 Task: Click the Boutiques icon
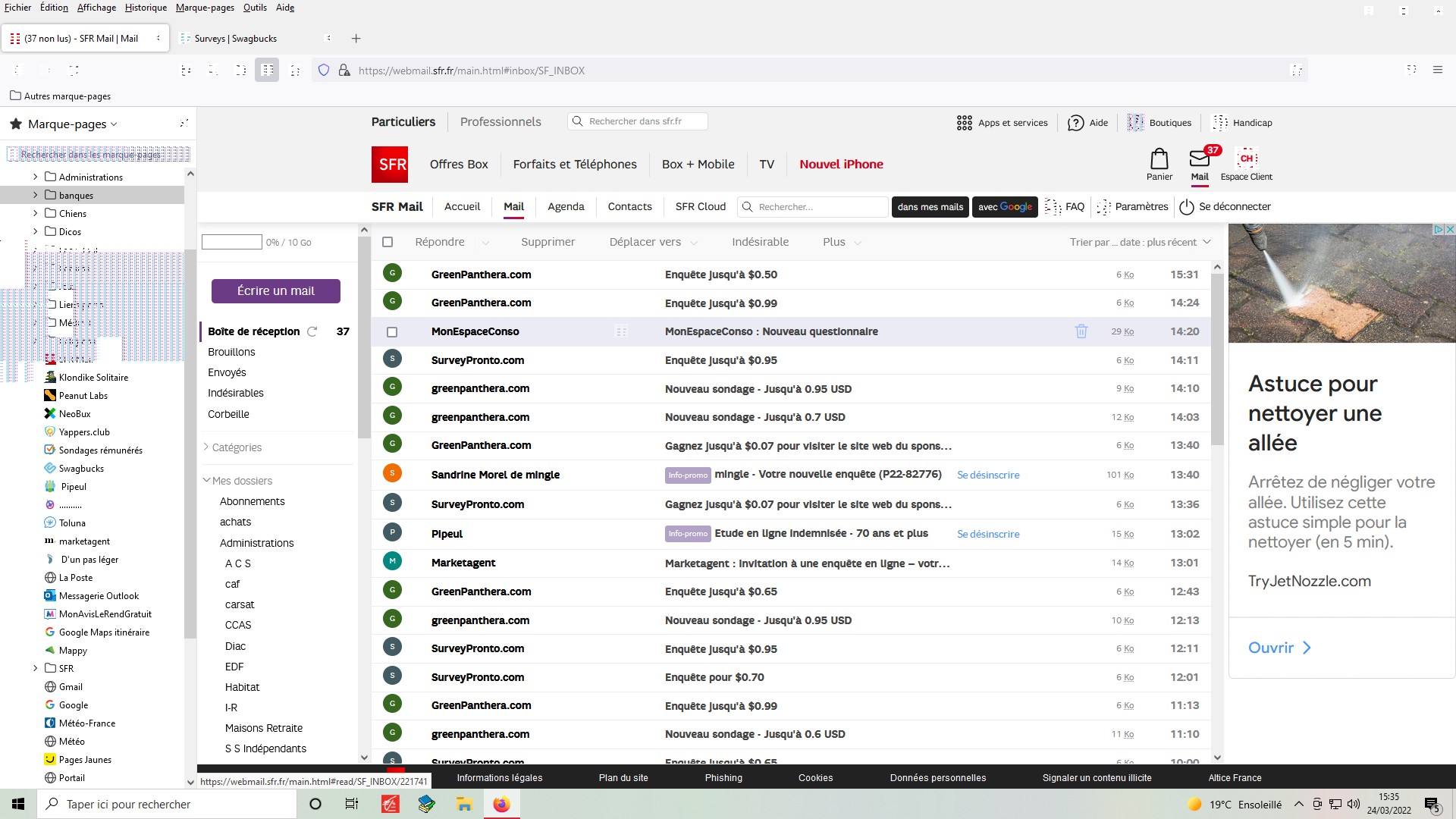pyautogui.click(x=1135, y=123)
